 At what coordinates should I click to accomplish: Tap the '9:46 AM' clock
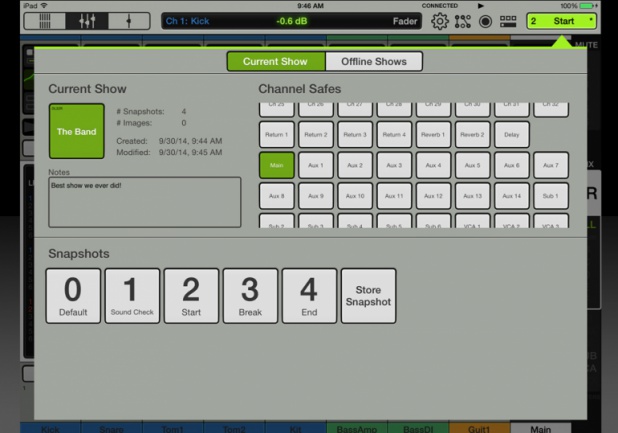coord(310,6)
